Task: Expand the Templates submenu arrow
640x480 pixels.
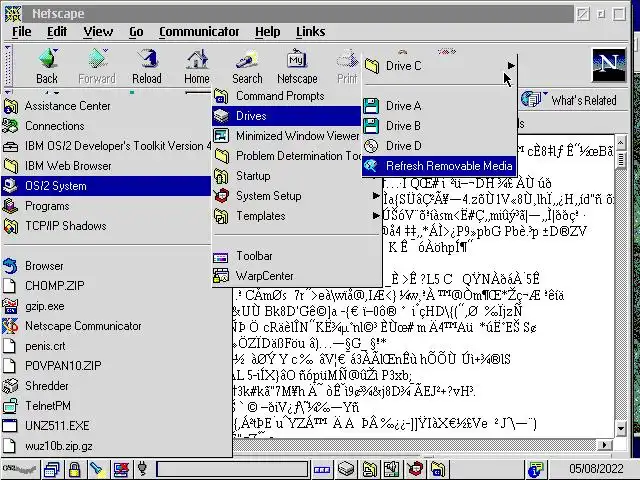Action: (x=376, y=216)
